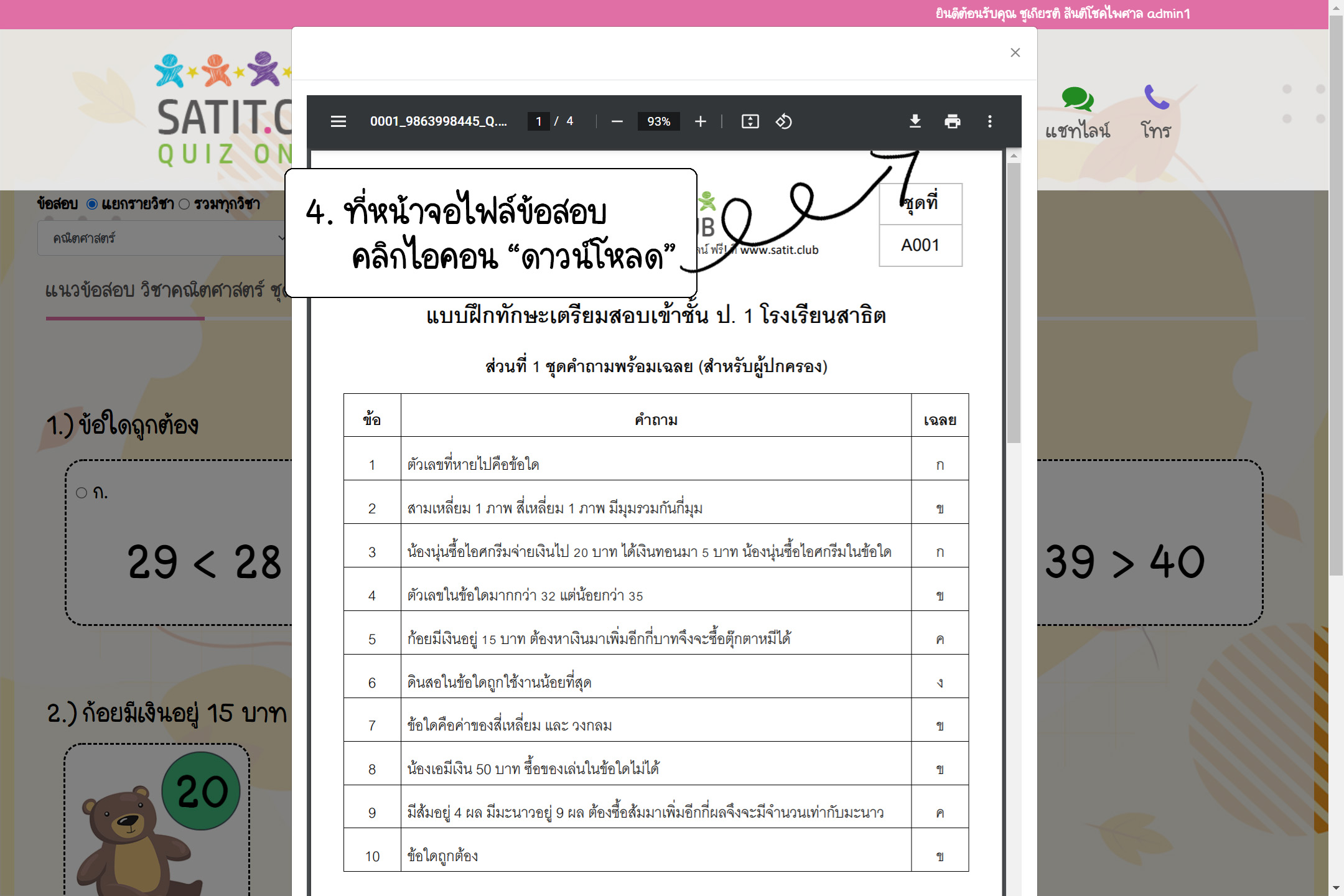Click the PDF print icon

(x=952, y=121)
